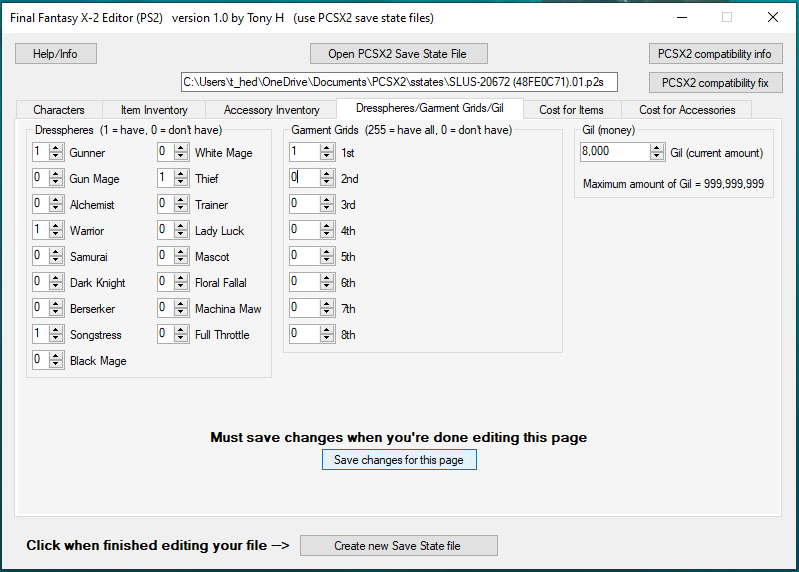Viewport: 799px width, 572px height.
Task: Switch to the Characters tab
Action: pyautogui.click(x=59, y=110)
